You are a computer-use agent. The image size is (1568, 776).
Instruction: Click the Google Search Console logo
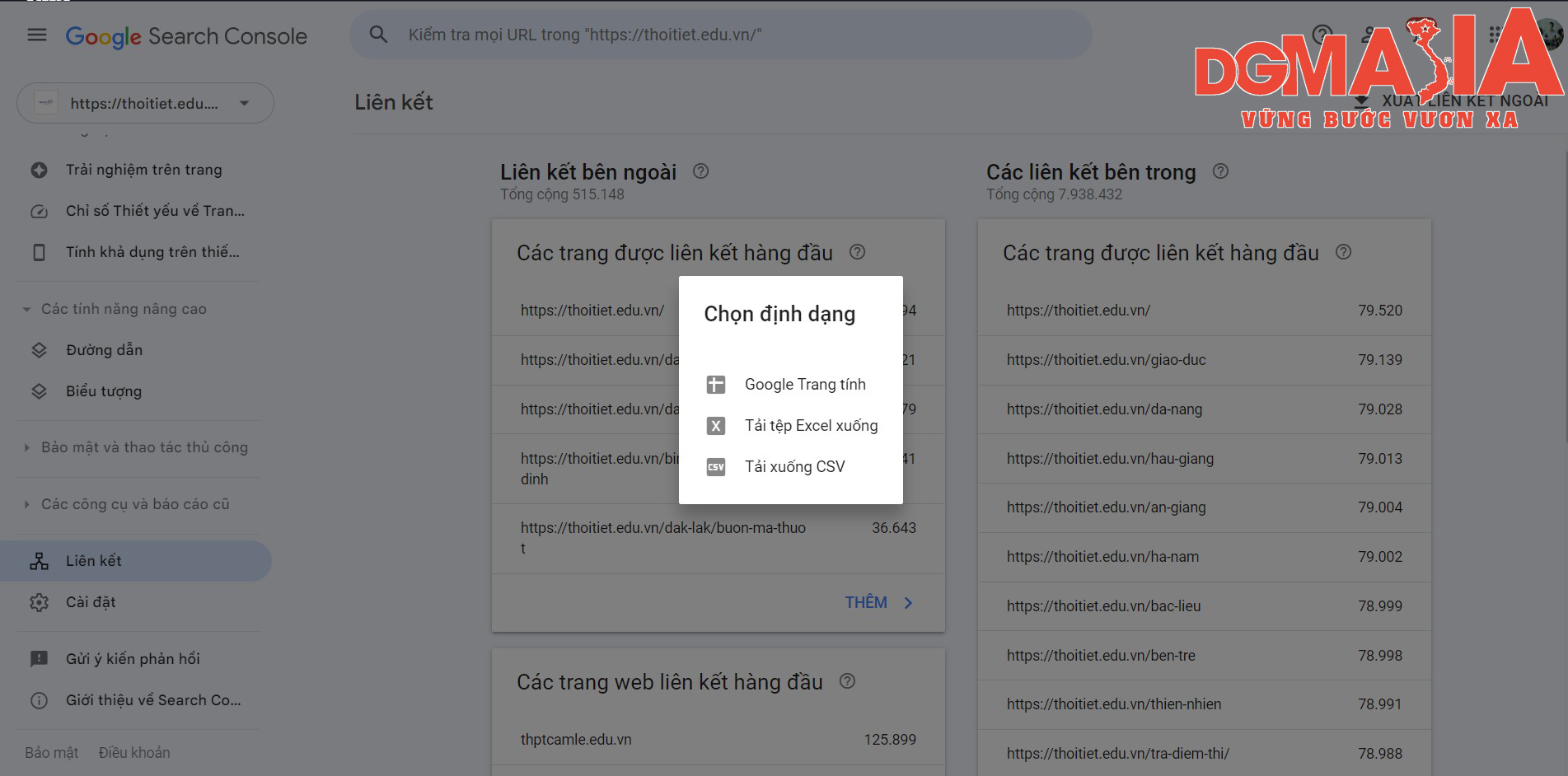pyautogui.click(x=186, y=36)
